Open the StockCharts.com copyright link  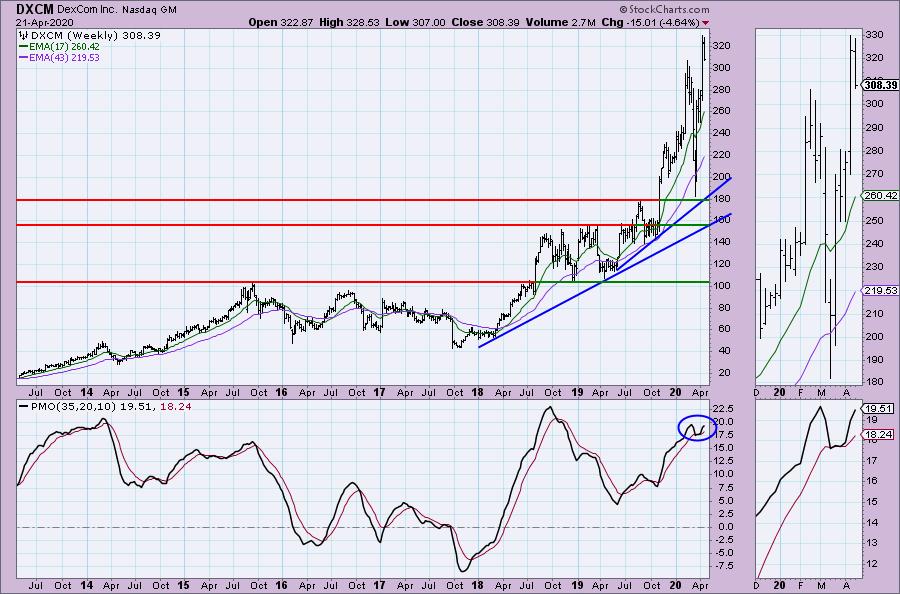coord(664,9)
